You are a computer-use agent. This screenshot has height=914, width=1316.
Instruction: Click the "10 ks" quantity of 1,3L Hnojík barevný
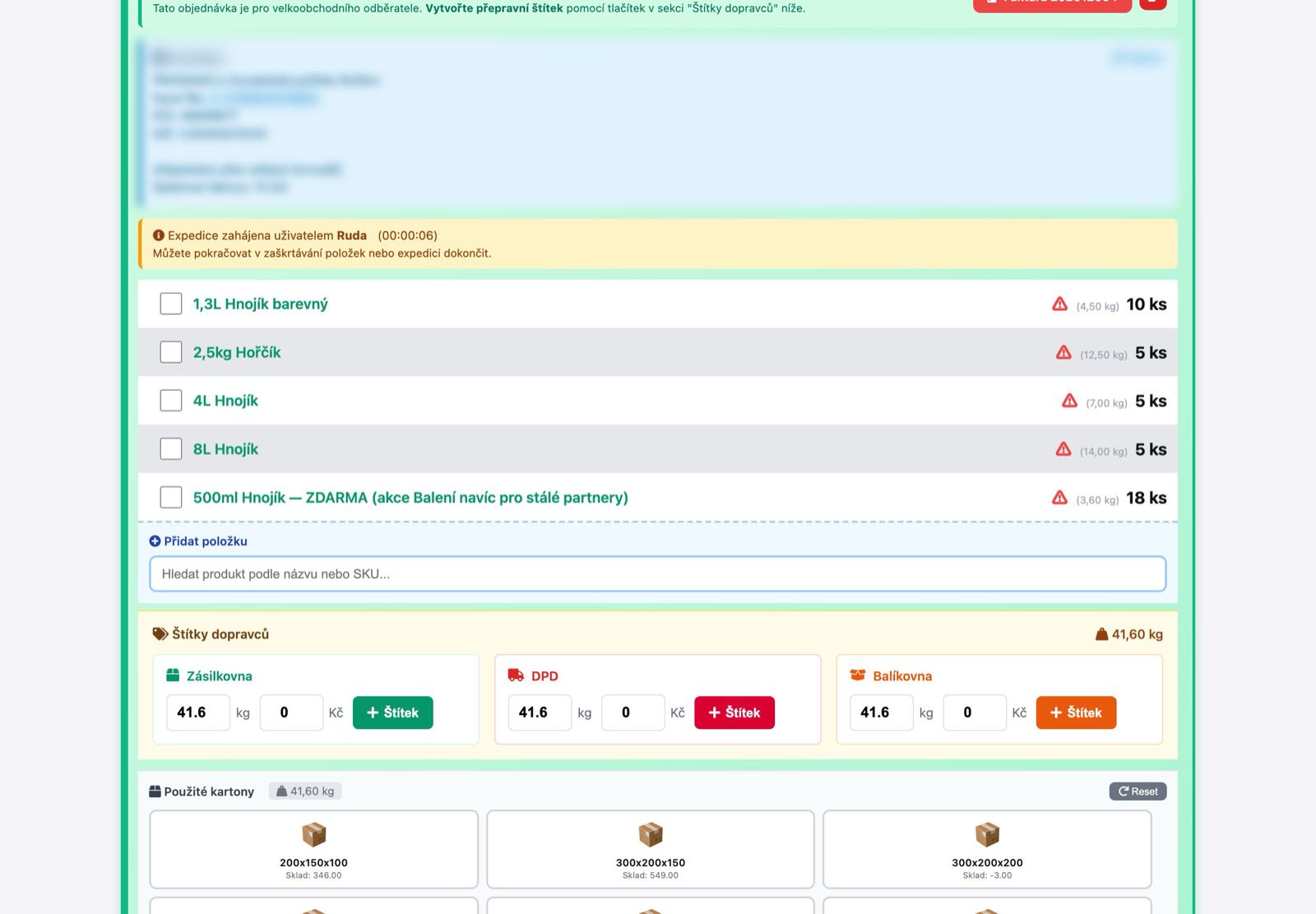click(1147, 304)
